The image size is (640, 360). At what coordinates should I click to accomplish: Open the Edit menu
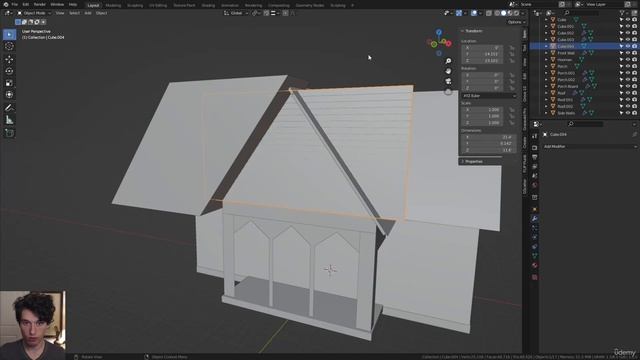coord(26,4)
